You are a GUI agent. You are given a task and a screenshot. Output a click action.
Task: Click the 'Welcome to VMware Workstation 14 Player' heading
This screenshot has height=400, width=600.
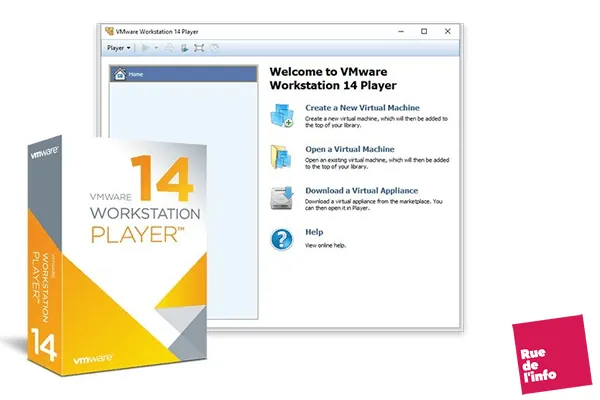pyautogui.click(x=333, y=78)
